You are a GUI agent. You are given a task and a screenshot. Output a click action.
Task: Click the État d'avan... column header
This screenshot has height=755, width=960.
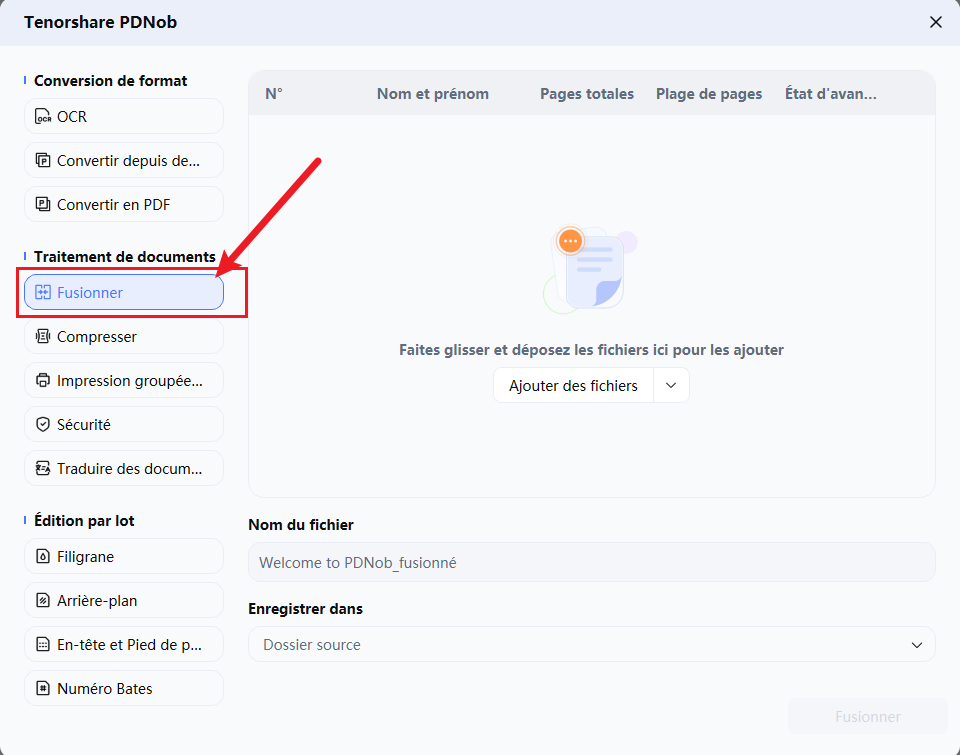pos(831,94)
